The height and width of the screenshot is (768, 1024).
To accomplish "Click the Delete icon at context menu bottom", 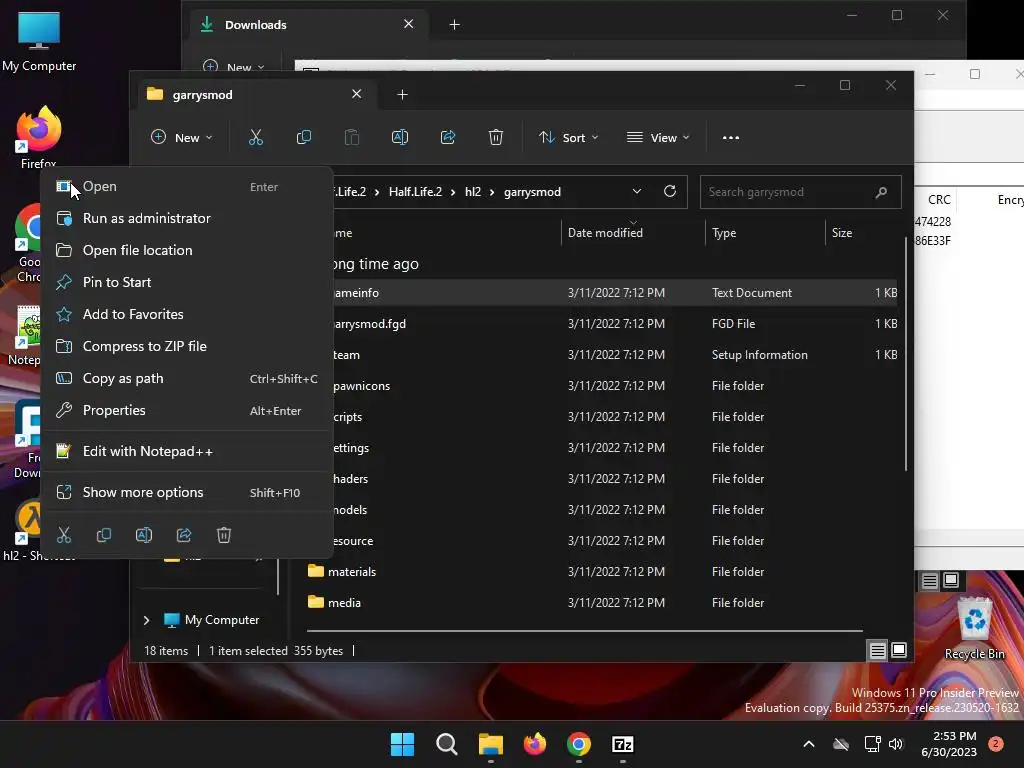I will click(224, 536).
